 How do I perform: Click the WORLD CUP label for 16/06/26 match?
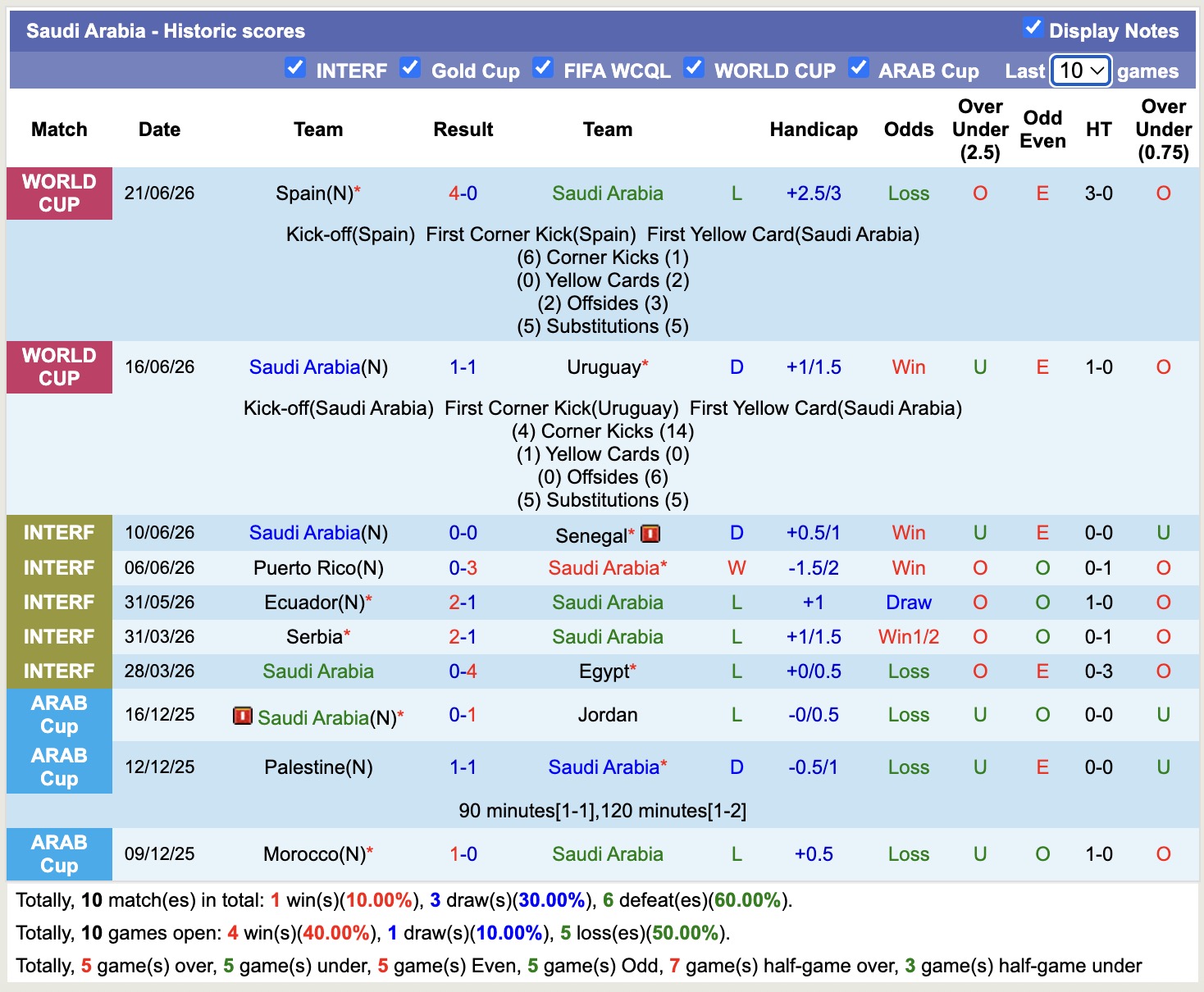(59, 367)
